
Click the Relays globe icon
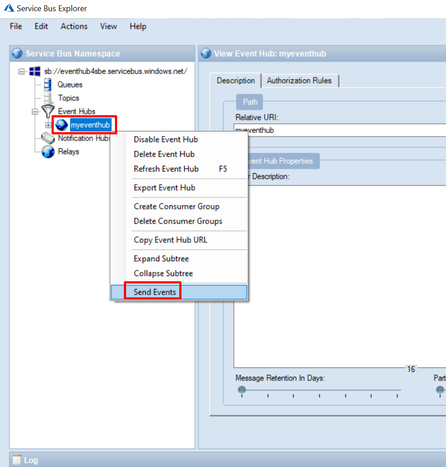tap(48, 151)
